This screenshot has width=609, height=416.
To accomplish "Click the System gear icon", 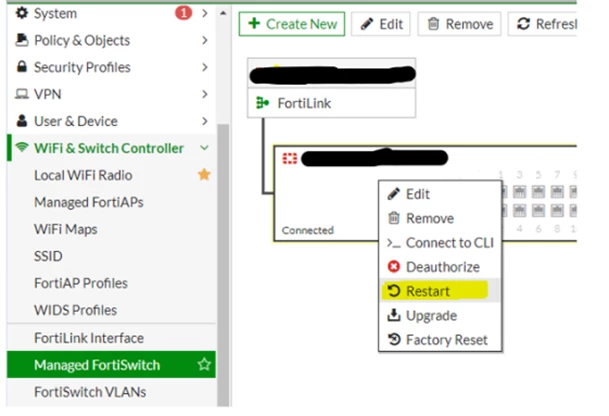I will [x=22, y=13].
